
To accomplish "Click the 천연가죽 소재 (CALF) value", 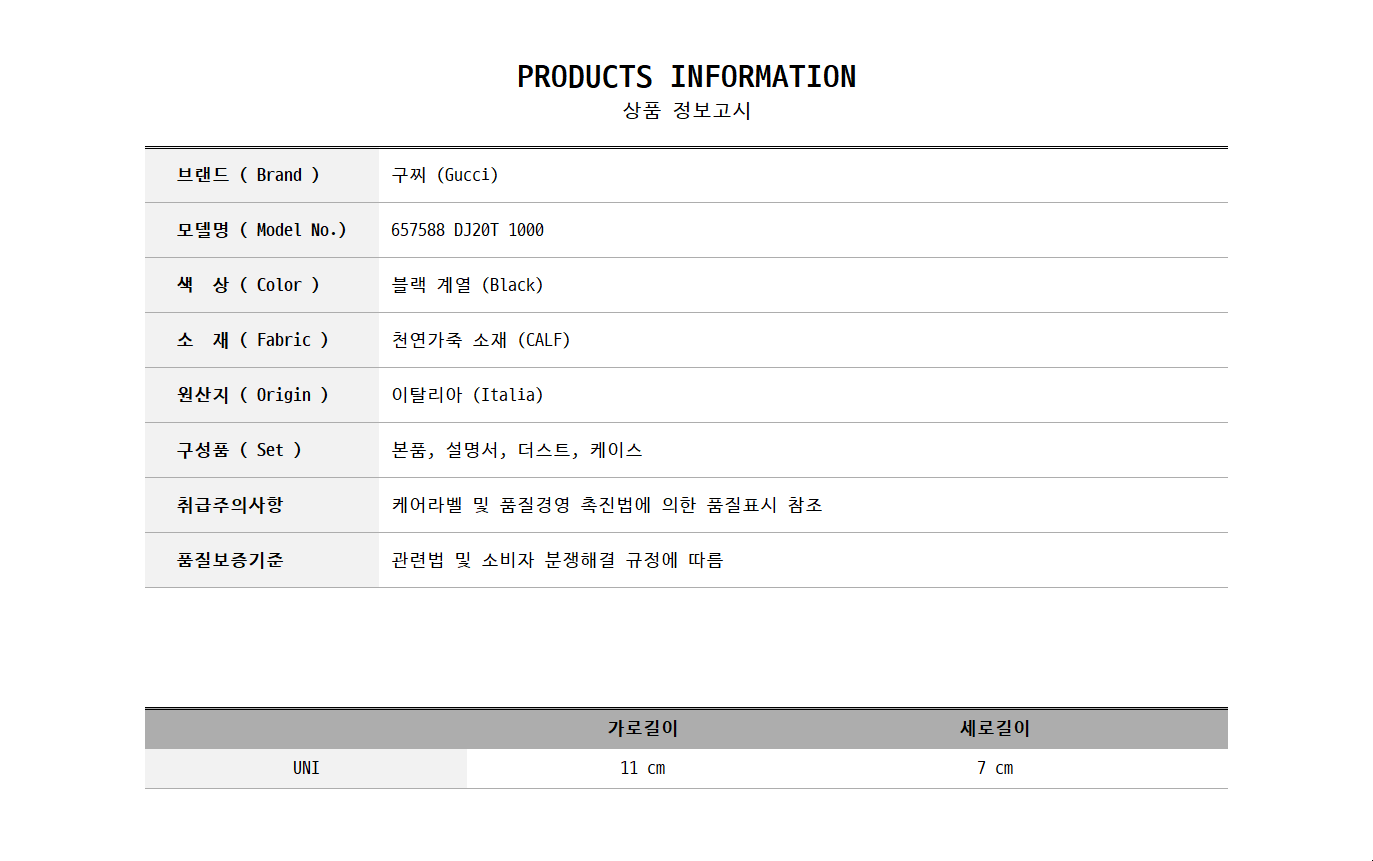I will [481, 340].
